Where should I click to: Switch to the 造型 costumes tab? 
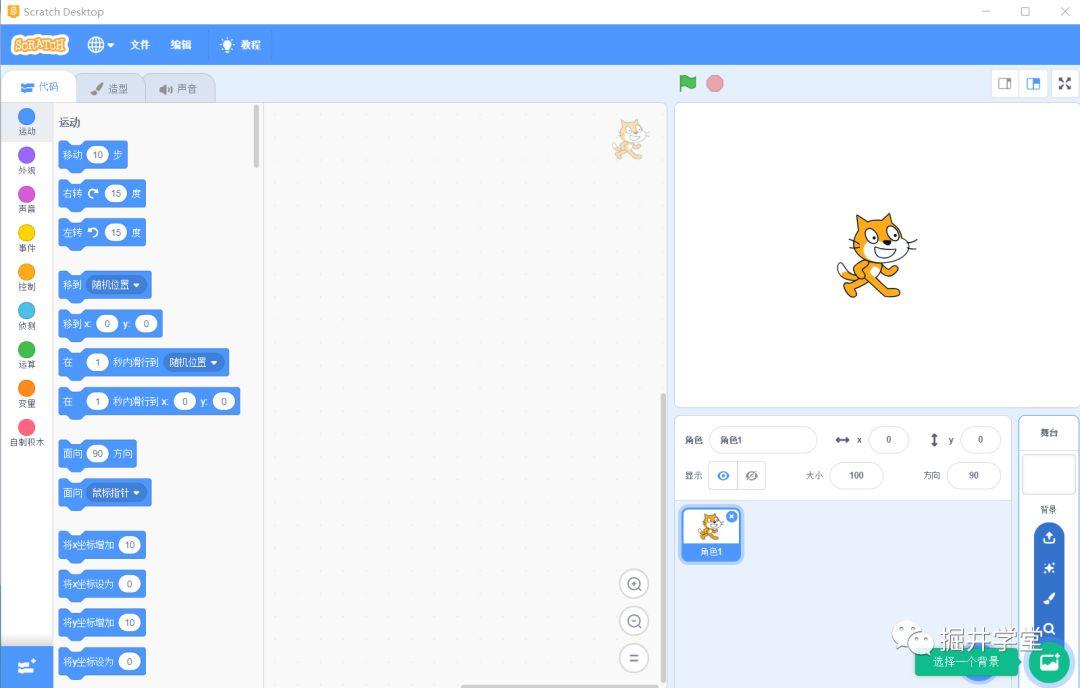coord(110,89)
